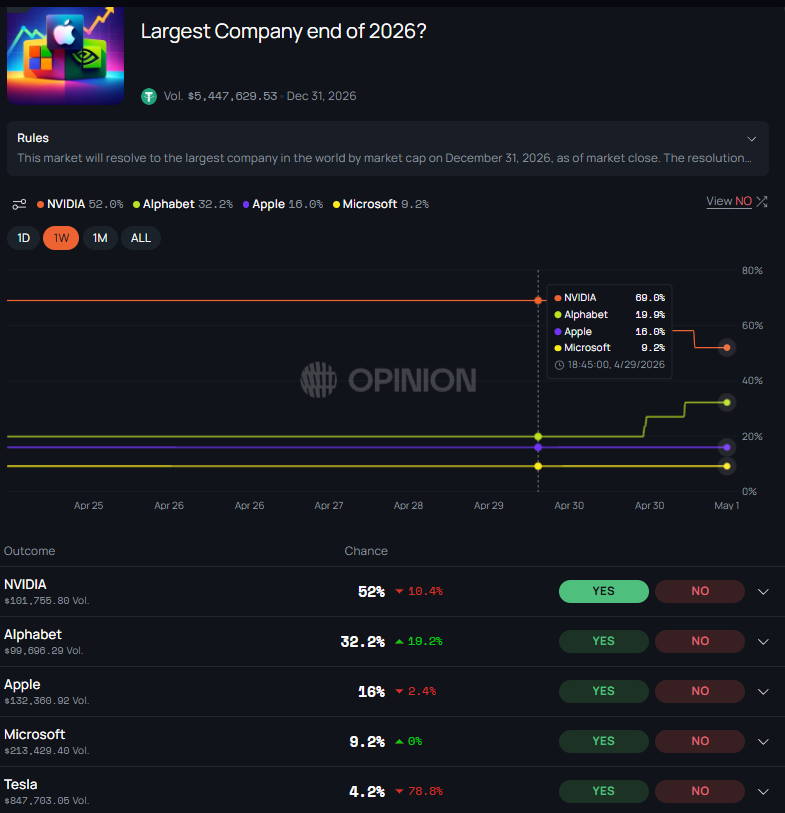785x813 pixels.
Task: Click NO button for Microsoft
Action: [x=700, y=741]
